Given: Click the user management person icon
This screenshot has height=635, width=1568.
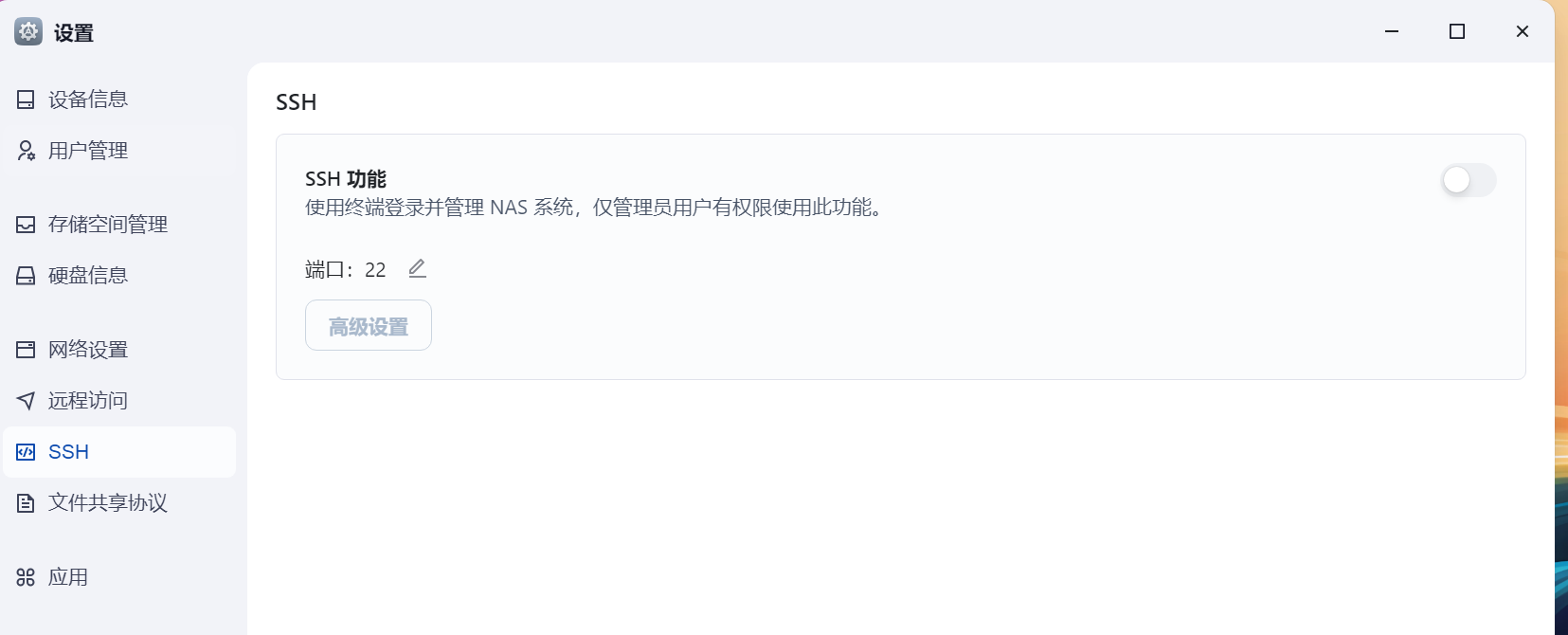Looking at the screenshot, I should click(26, 151).
